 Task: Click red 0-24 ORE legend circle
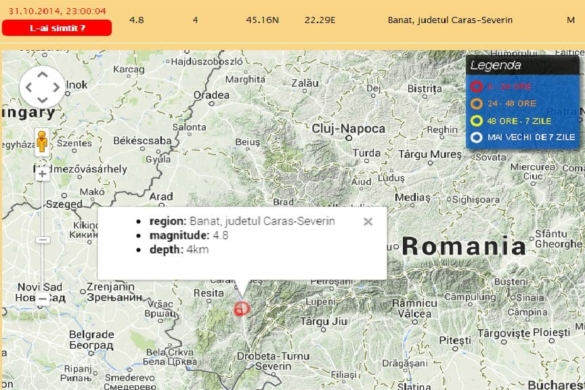pos(476,87)
